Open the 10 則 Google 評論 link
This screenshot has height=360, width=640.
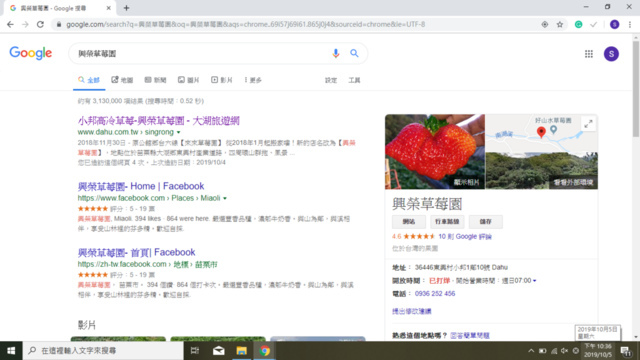pos(465,237)
